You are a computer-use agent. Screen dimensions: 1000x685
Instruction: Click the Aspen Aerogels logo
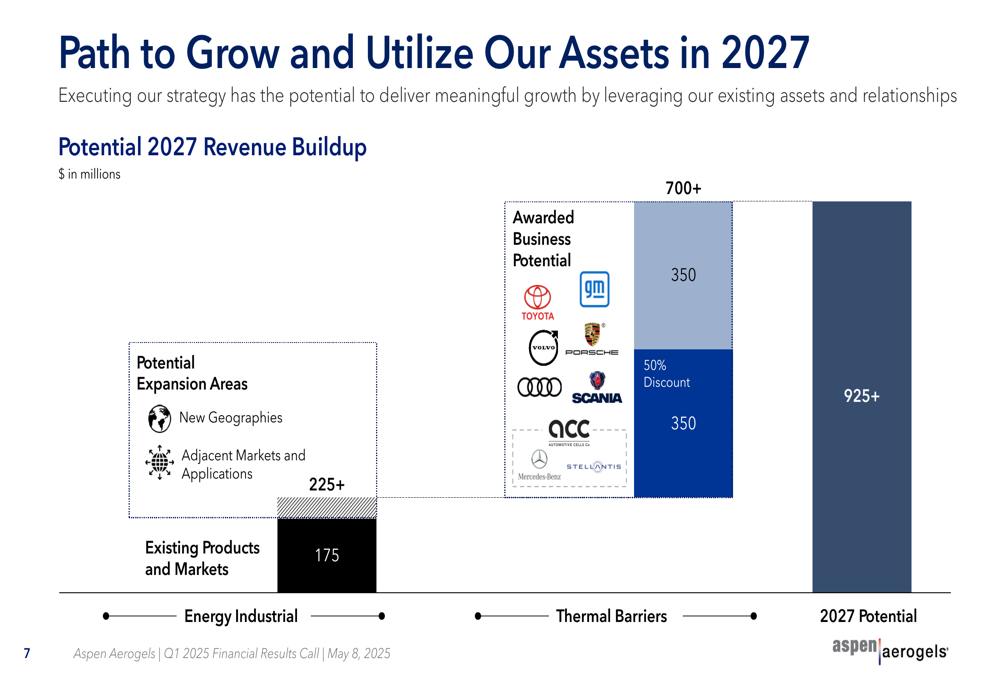click(890, 651)
